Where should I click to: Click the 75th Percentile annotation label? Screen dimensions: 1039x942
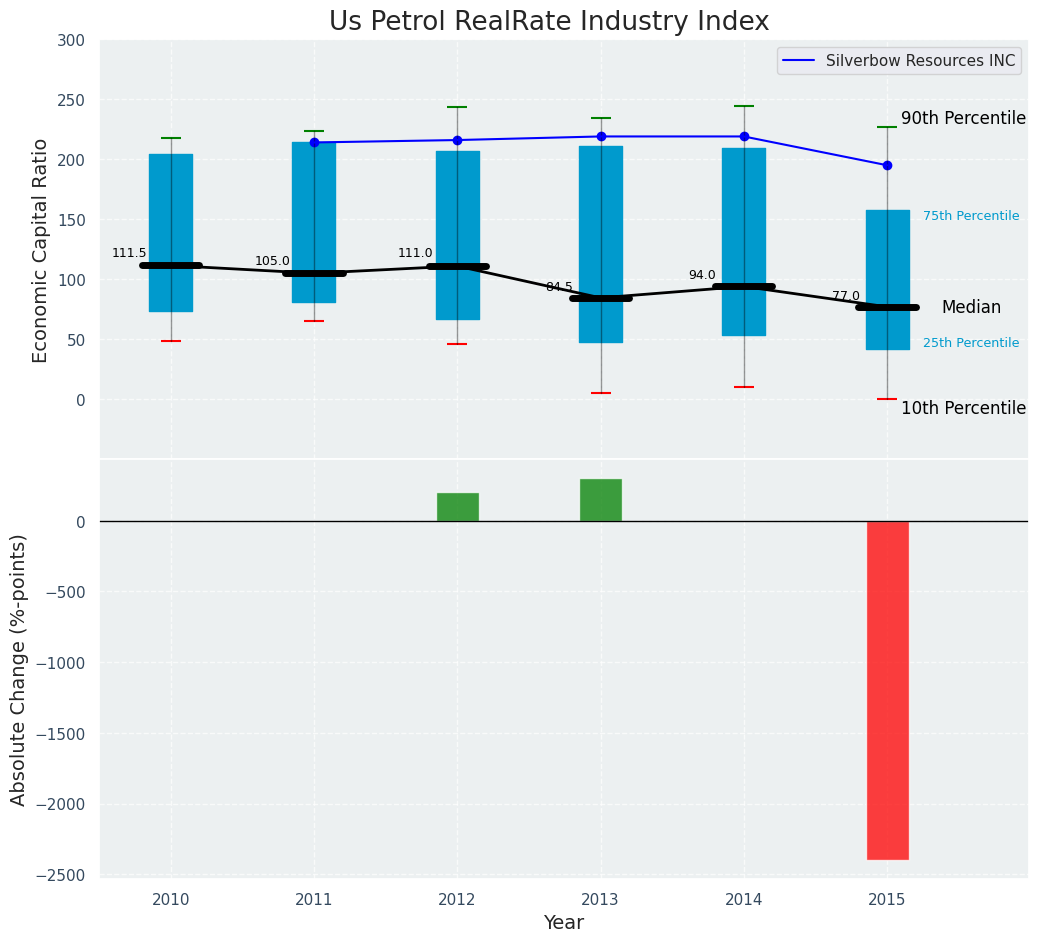[x=970, y=216]
